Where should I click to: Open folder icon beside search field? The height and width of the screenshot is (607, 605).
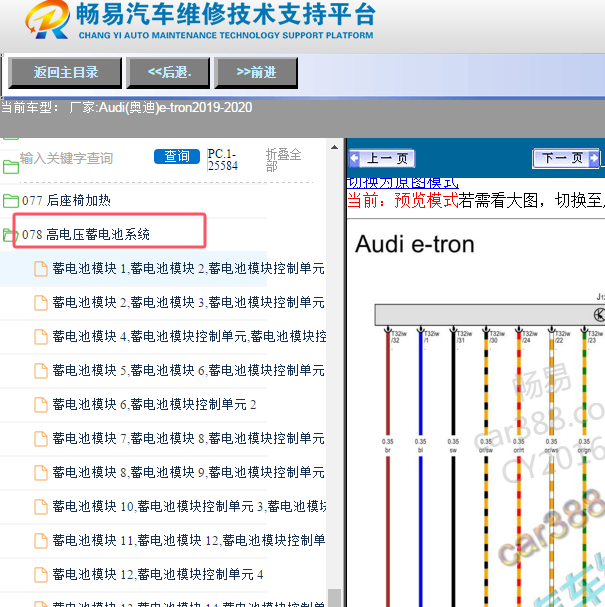11,167
